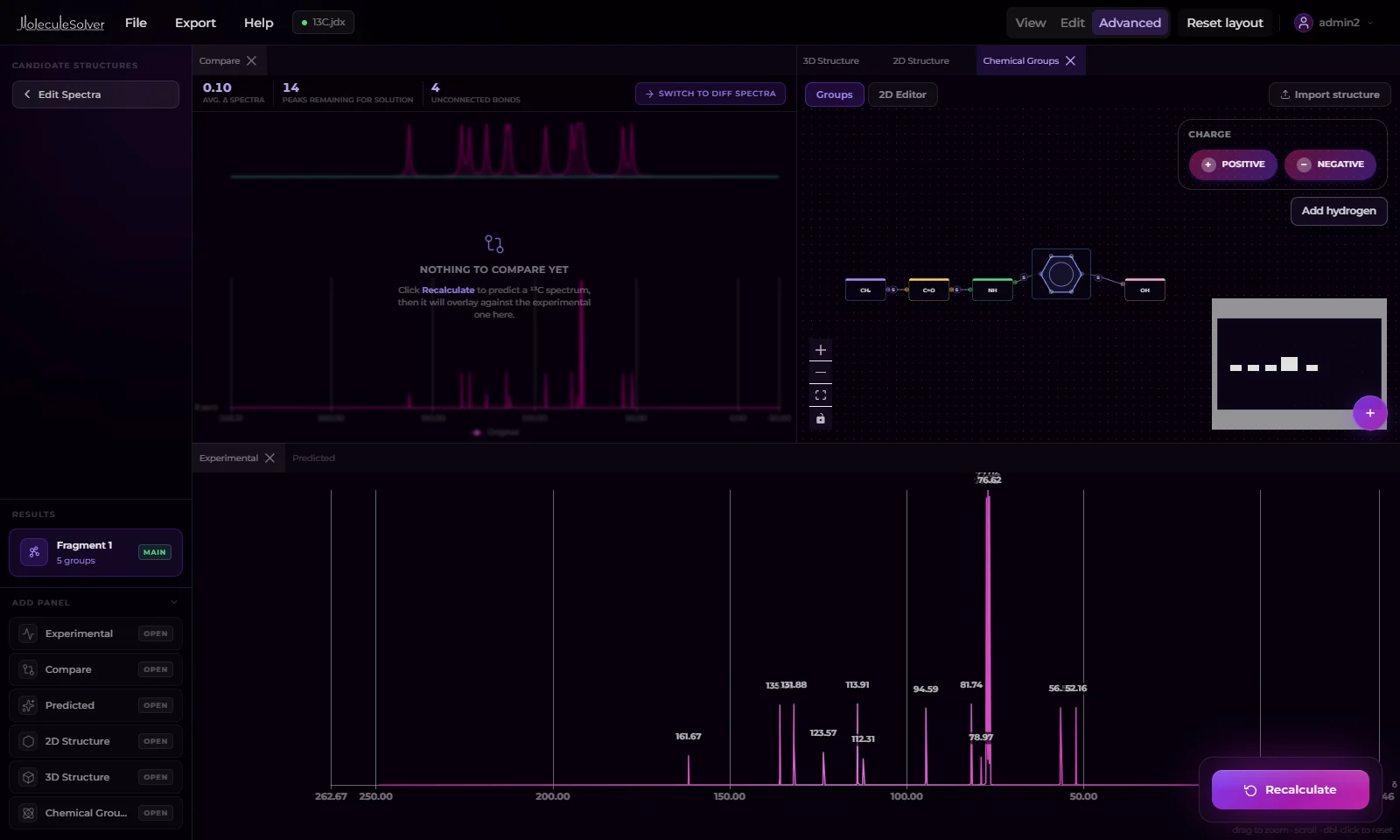Select the C=O group node
Image resolution: width=1400 pixels, height=840 pixels.
pos(928,290)
